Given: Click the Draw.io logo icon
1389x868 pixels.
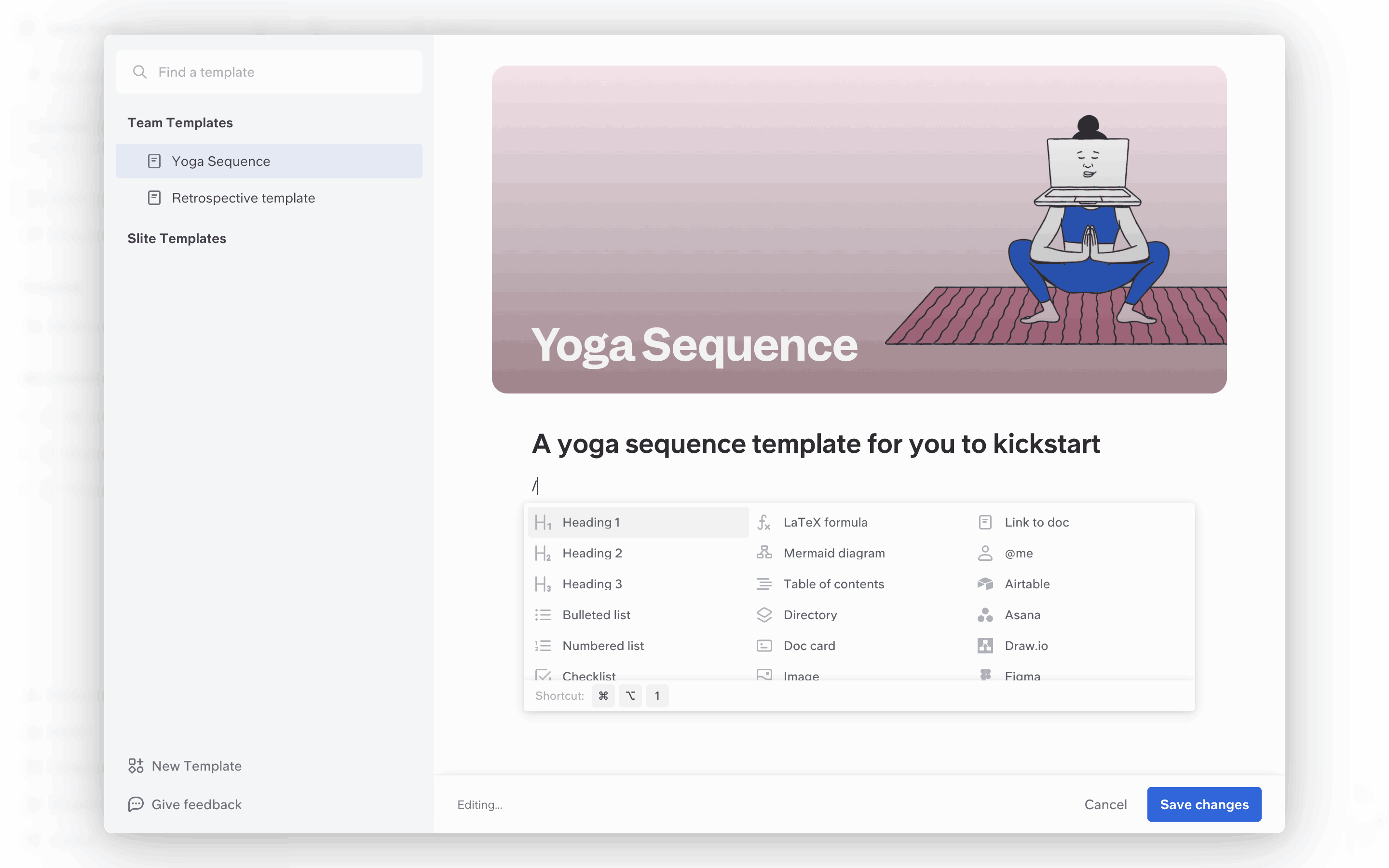Looking at the screenshot, I should pos(985,645).
